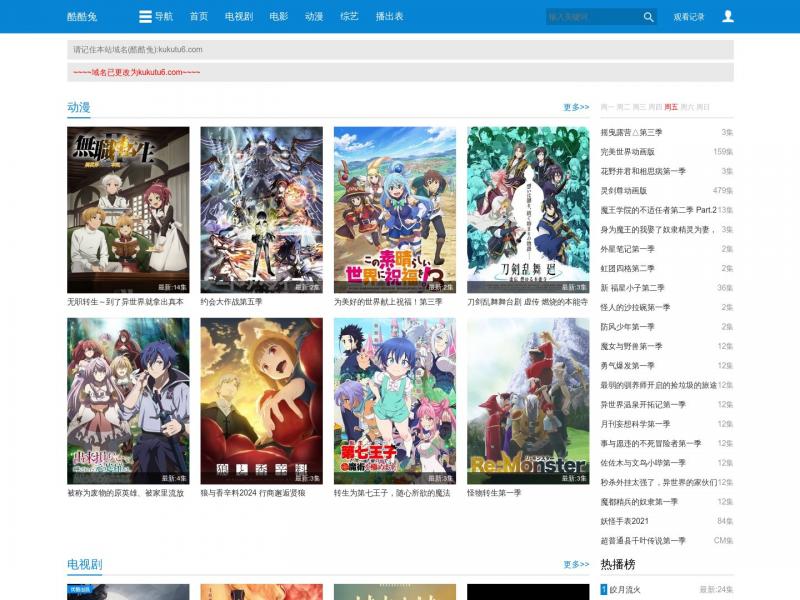Image resolution: width=800 pixels, height=600 pixels.
Task: Open 观看记录 watch history
Action: 688,17
